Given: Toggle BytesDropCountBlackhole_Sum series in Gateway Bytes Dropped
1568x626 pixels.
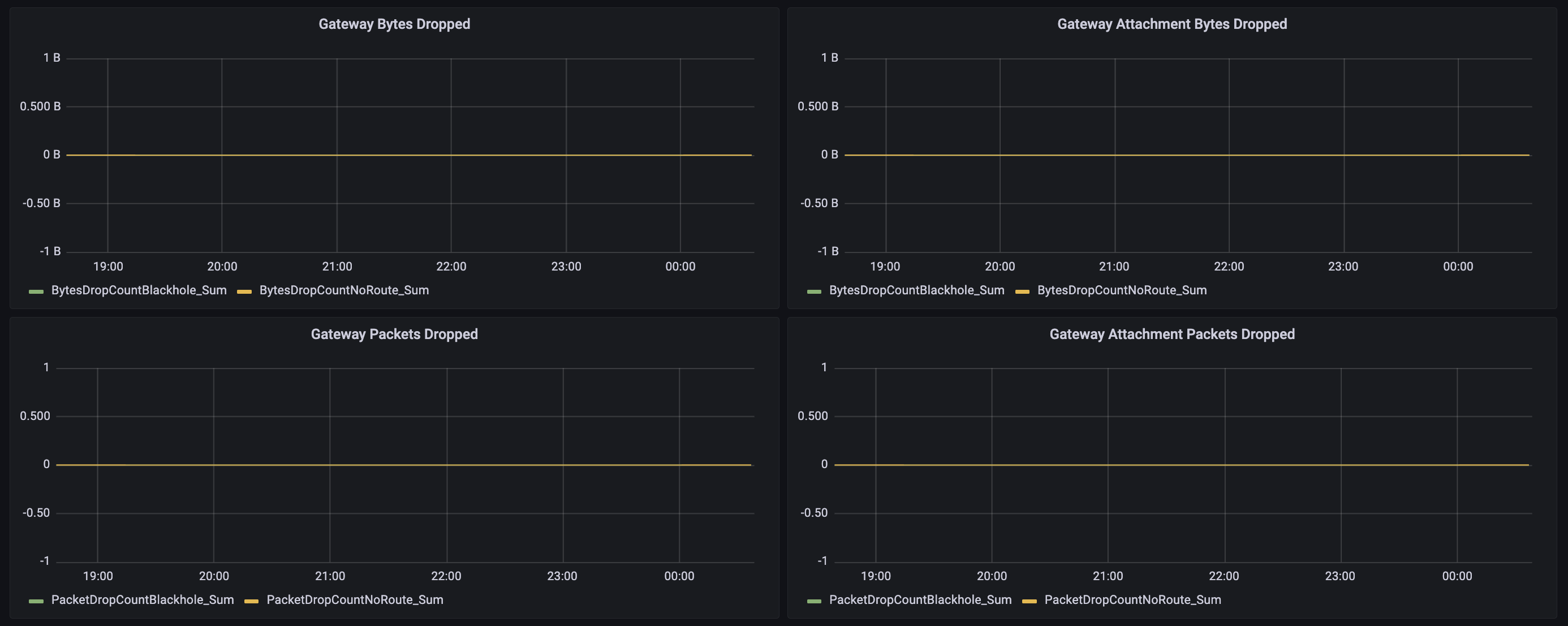Looking at the screenshot, I should click(139, 290).
